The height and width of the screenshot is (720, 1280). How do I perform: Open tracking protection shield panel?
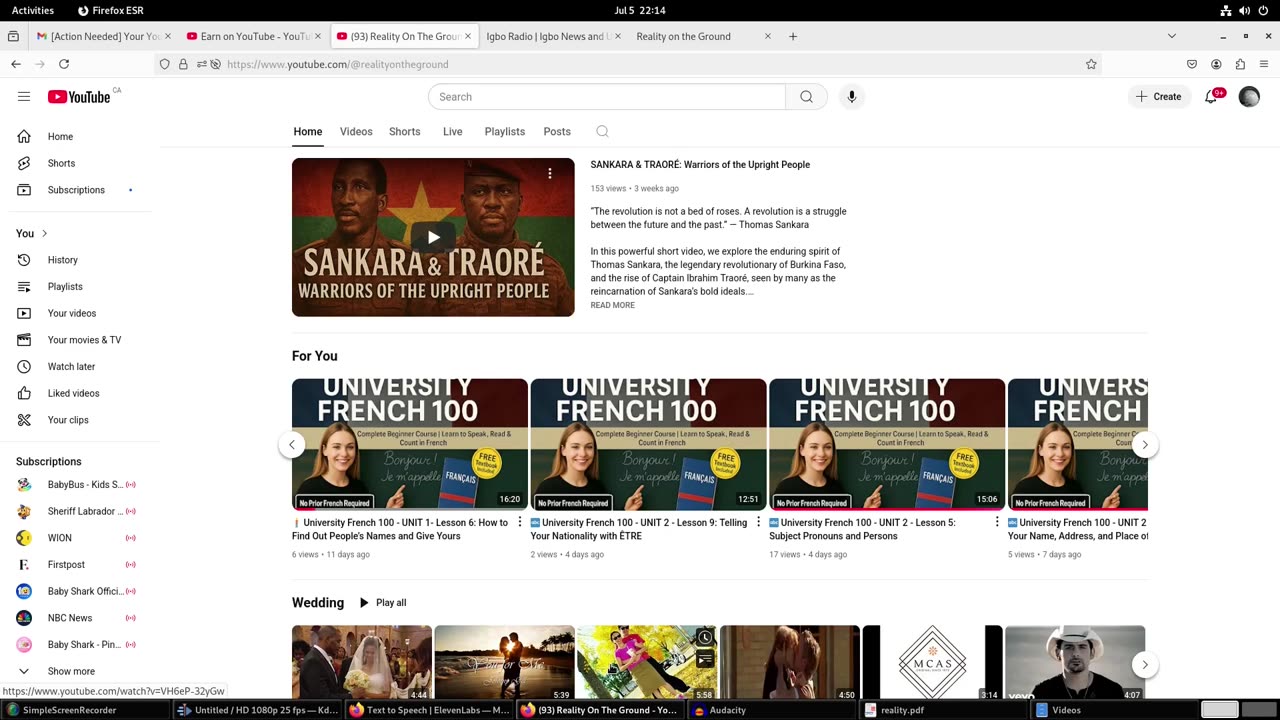pyautogui.click(x=165, y=64)
